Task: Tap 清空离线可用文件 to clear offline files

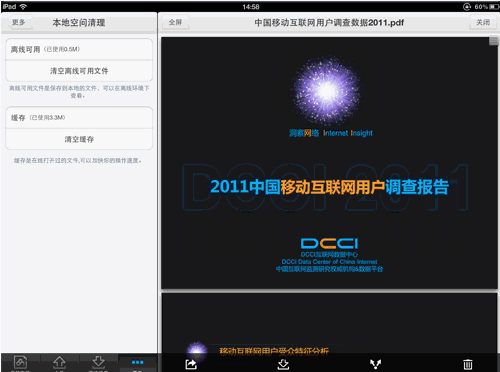Action: (79, 71)
